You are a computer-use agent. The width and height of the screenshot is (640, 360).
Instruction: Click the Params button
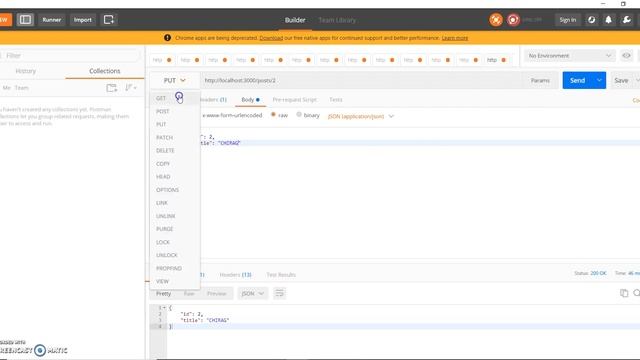click(x=540, y=80)
